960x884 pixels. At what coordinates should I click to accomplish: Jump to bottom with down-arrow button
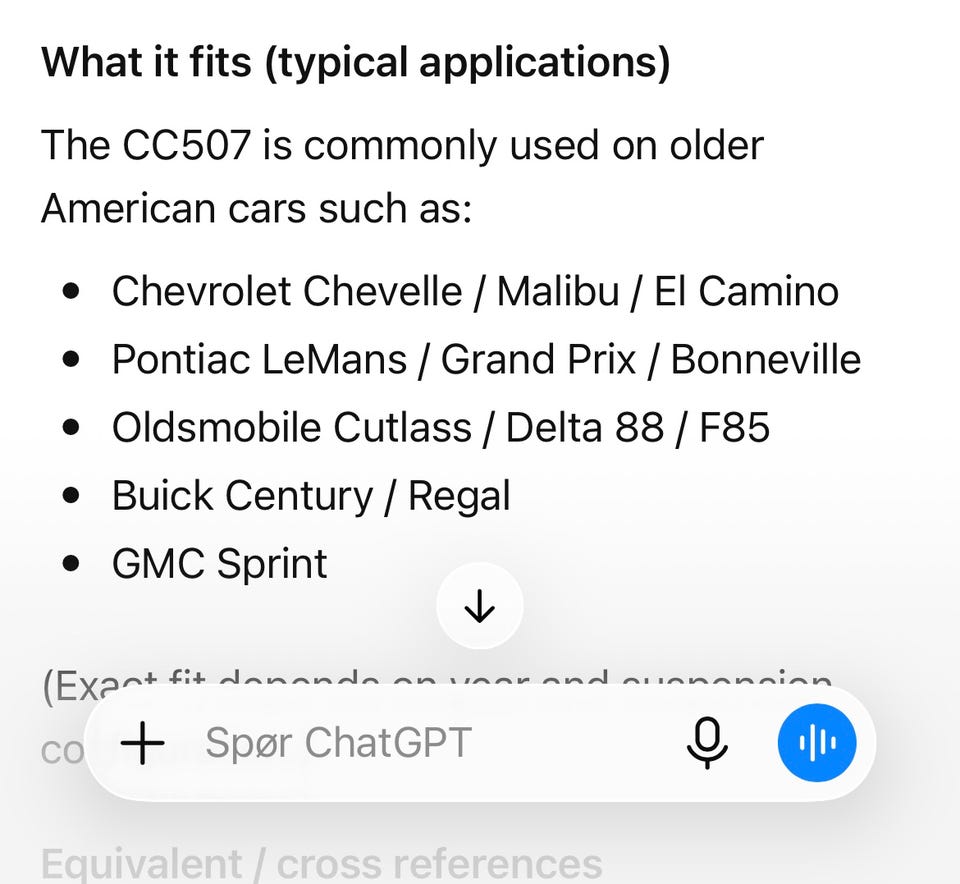pos(479,606)
